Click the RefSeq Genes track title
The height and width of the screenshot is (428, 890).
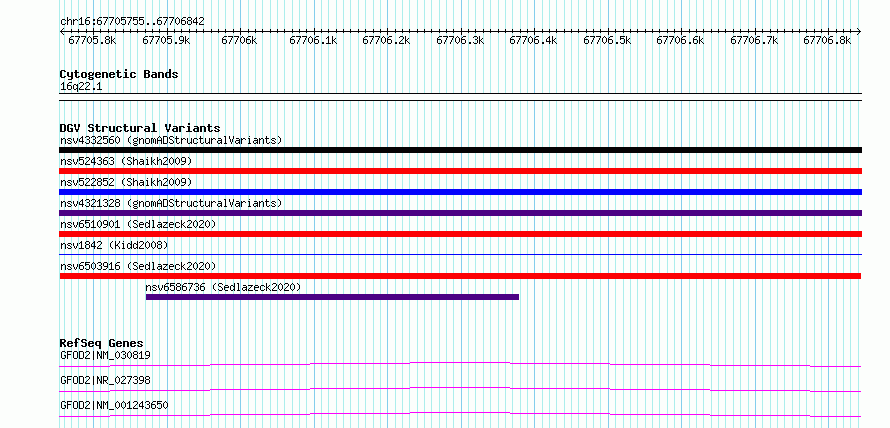coord(102,343)
